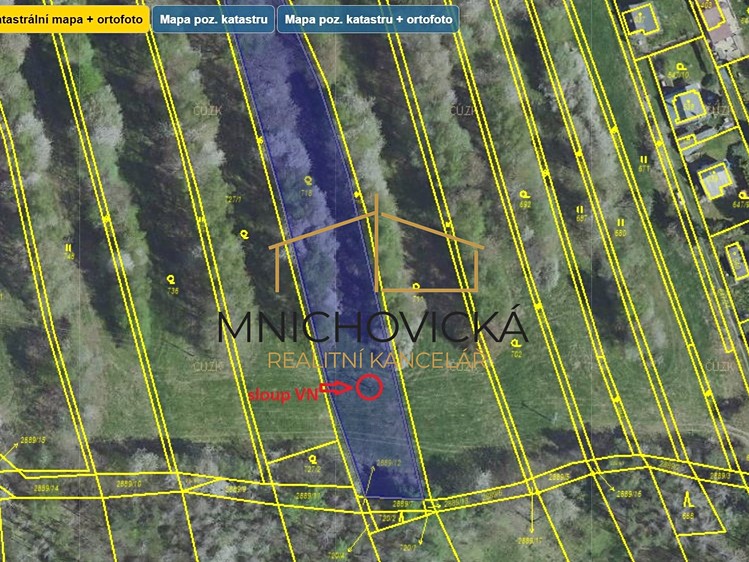Select the parcel number 2889/10 label
This screenshot has width=749, height=562.
pos(129,484)
